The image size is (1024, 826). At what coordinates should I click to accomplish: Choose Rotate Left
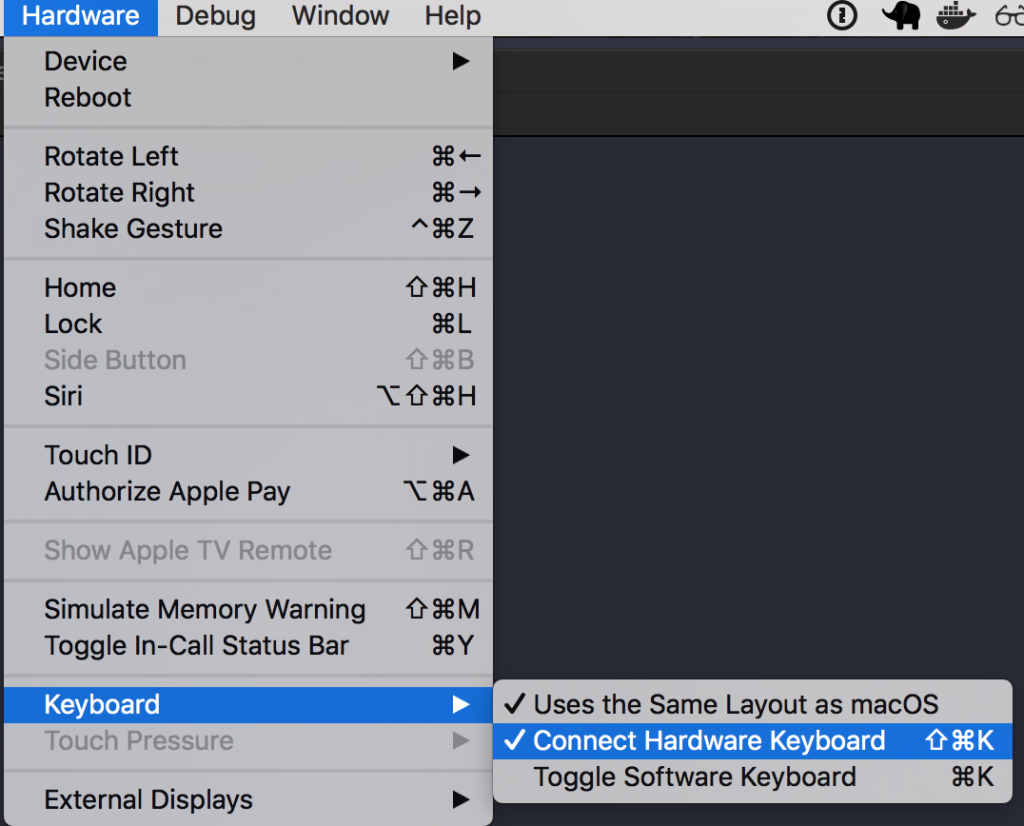pos(248,156)
